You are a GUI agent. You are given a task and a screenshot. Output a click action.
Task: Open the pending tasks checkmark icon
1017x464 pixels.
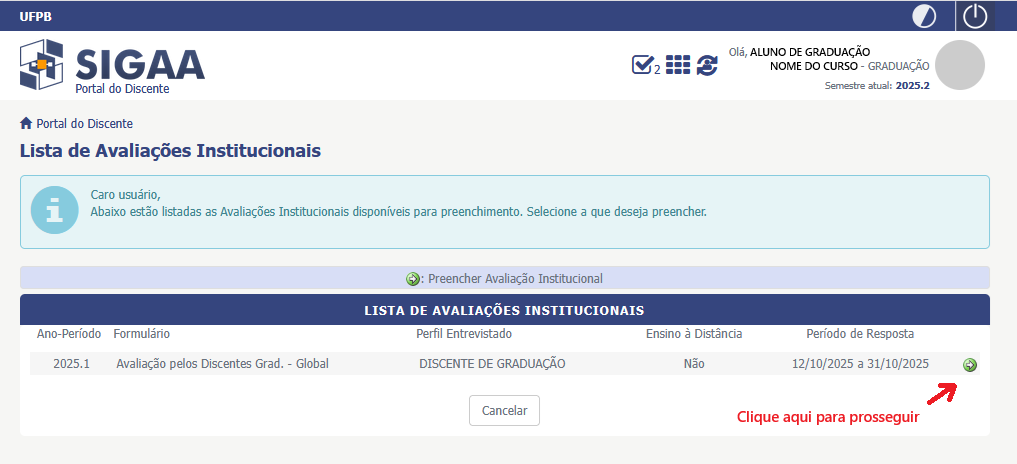click(643, 65)
